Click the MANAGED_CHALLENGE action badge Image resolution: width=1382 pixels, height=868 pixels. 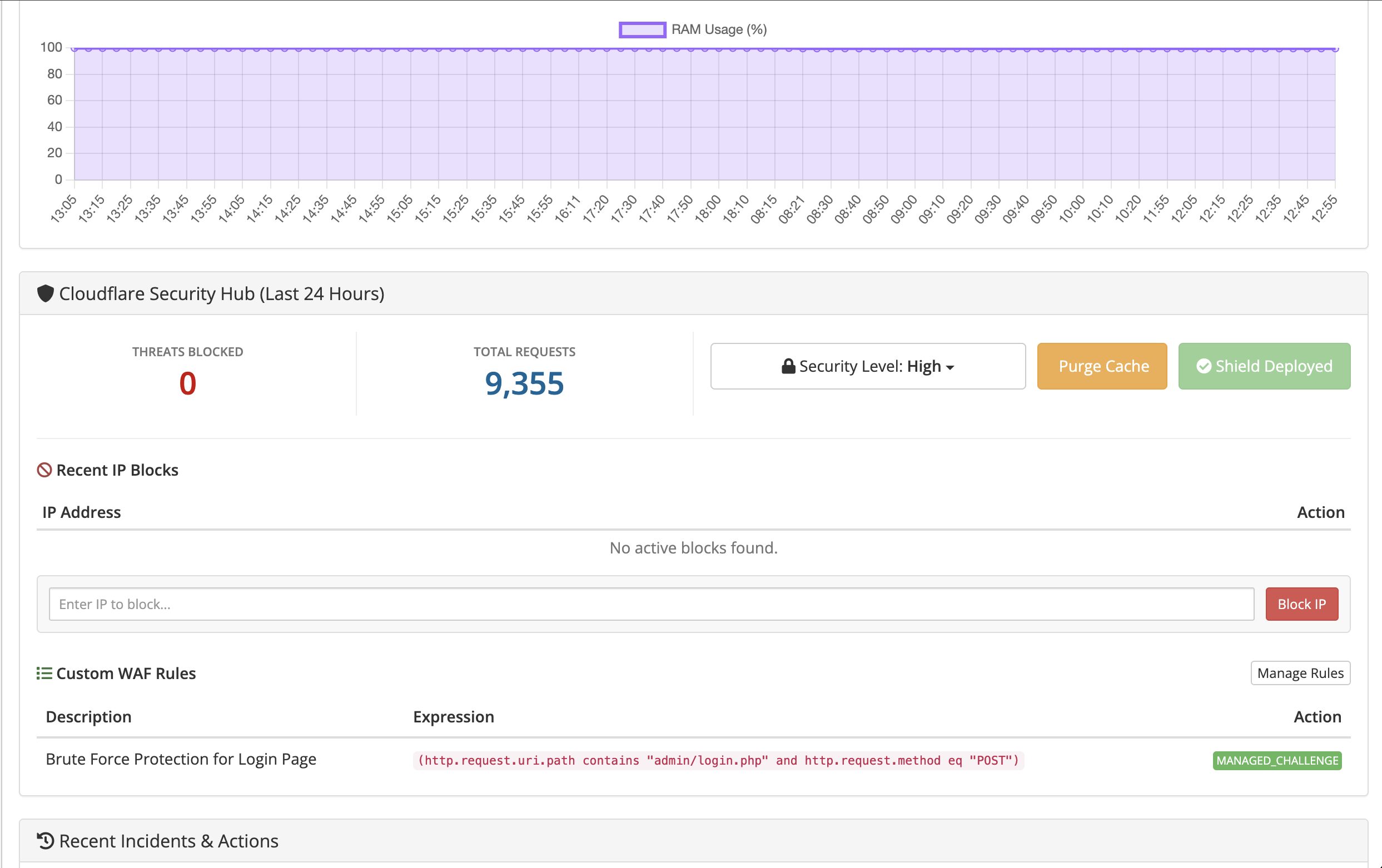[x=1277, y=760]
